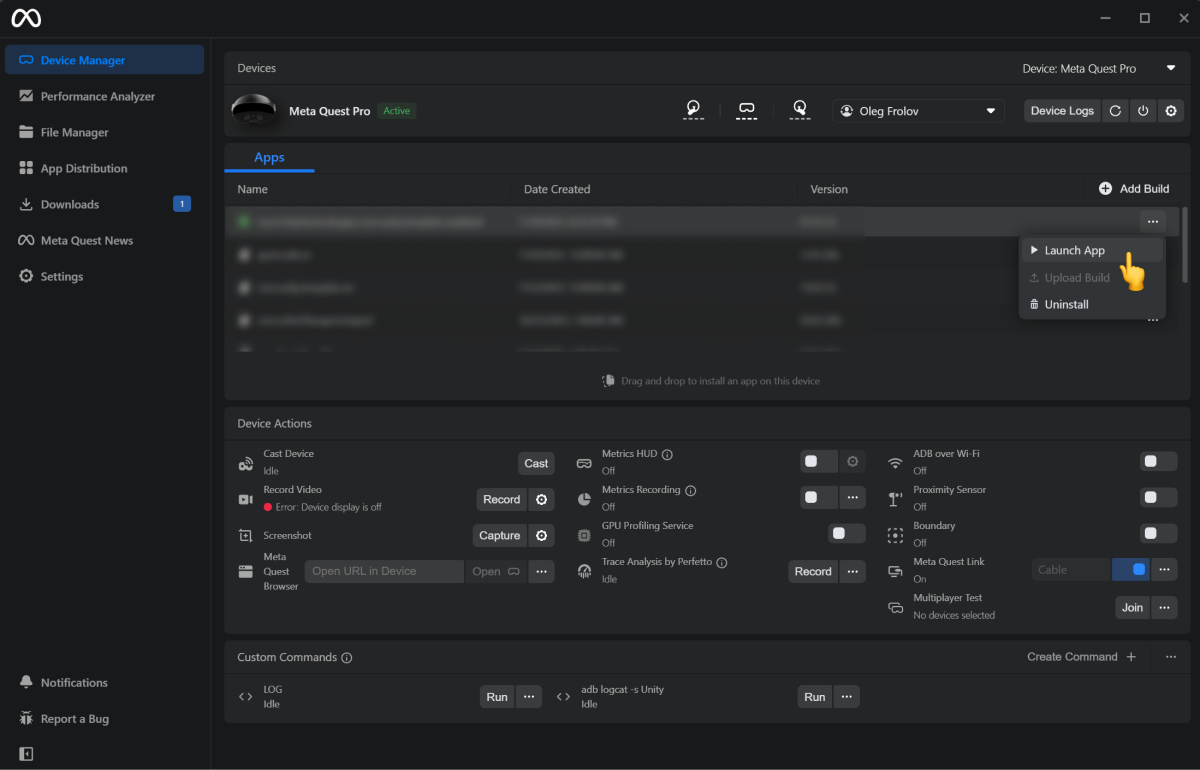Join Multiplayer Test
The height and width of the screenshot is (770, 1200).
click(x=1132, y=607)
